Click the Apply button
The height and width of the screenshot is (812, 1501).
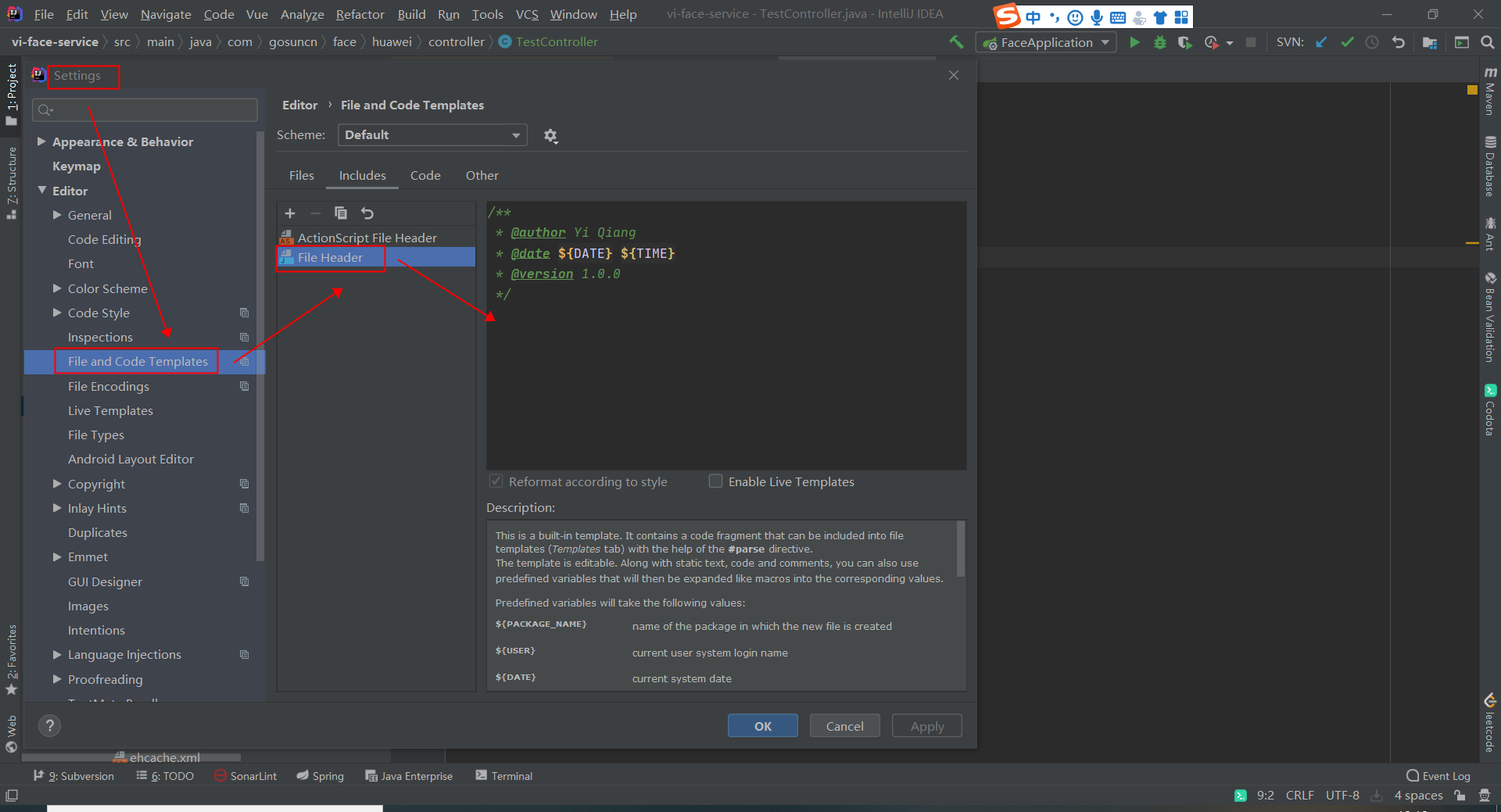tap(927, 726)
